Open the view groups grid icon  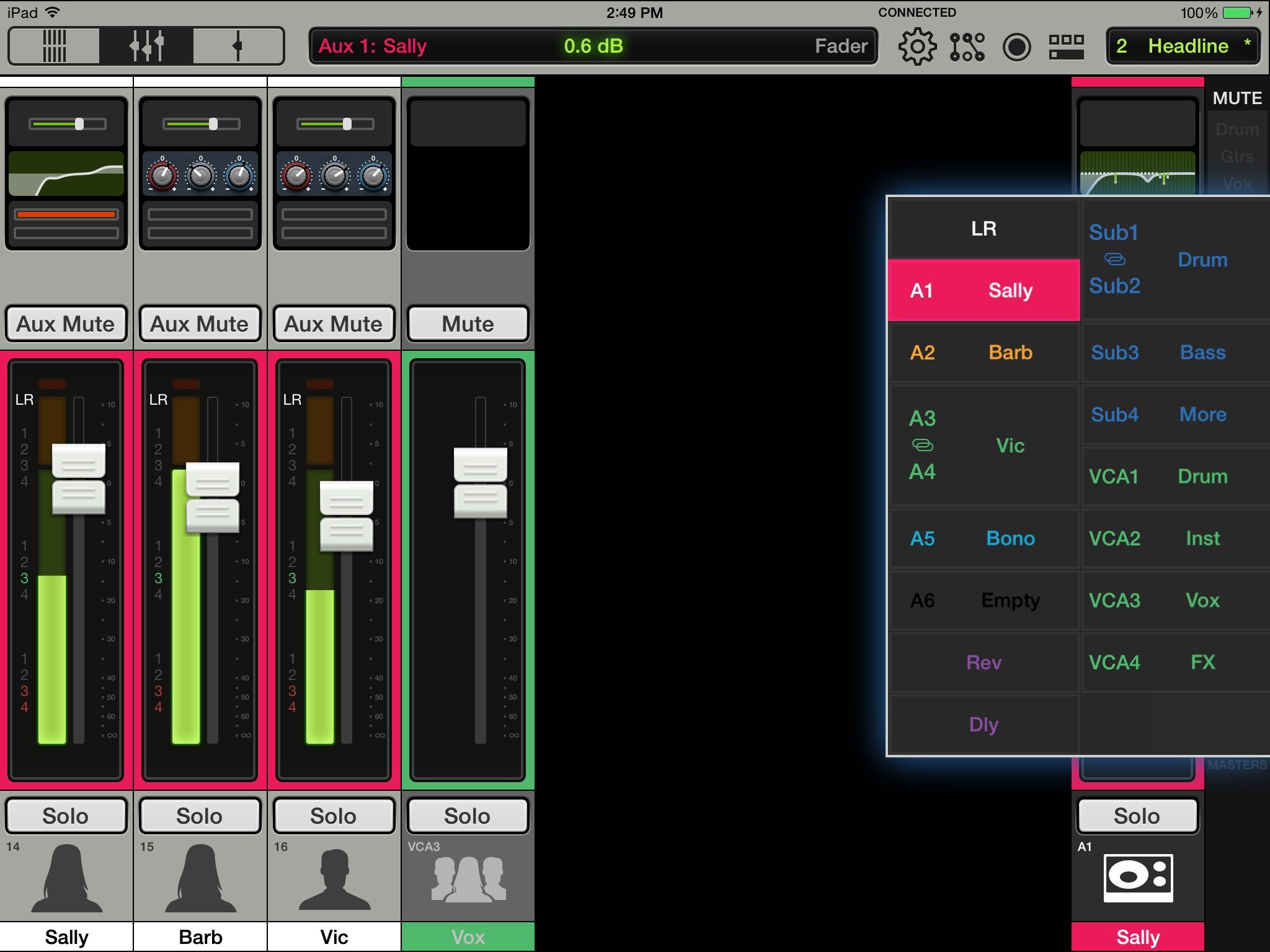pyautogui.click(x=1066, y=46)
